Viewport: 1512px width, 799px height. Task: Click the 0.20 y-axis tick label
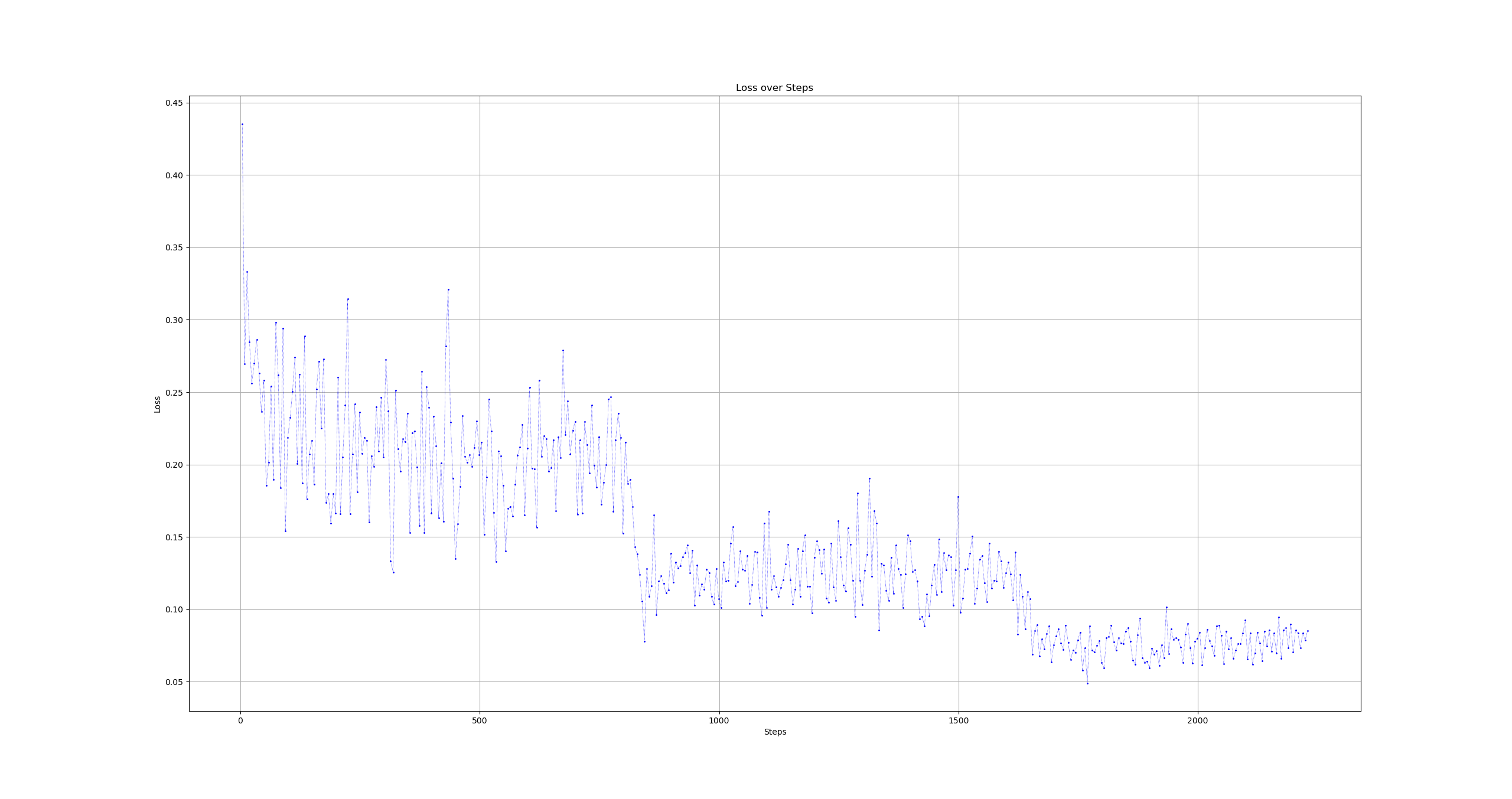tap(174, 465)
